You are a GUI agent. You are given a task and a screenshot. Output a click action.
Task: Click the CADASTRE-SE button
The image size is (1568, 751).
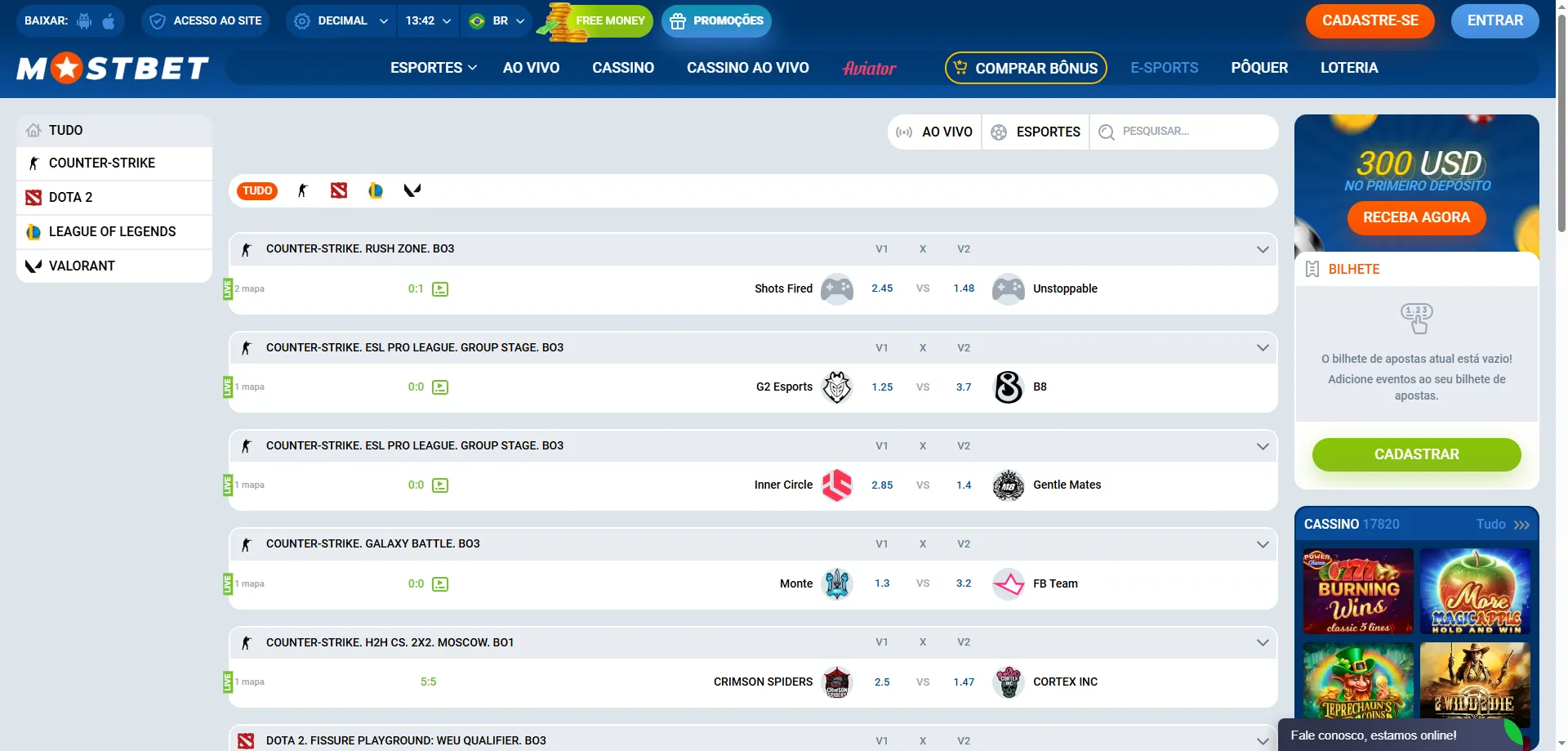pyautogui.click(x=1370, y=20)
